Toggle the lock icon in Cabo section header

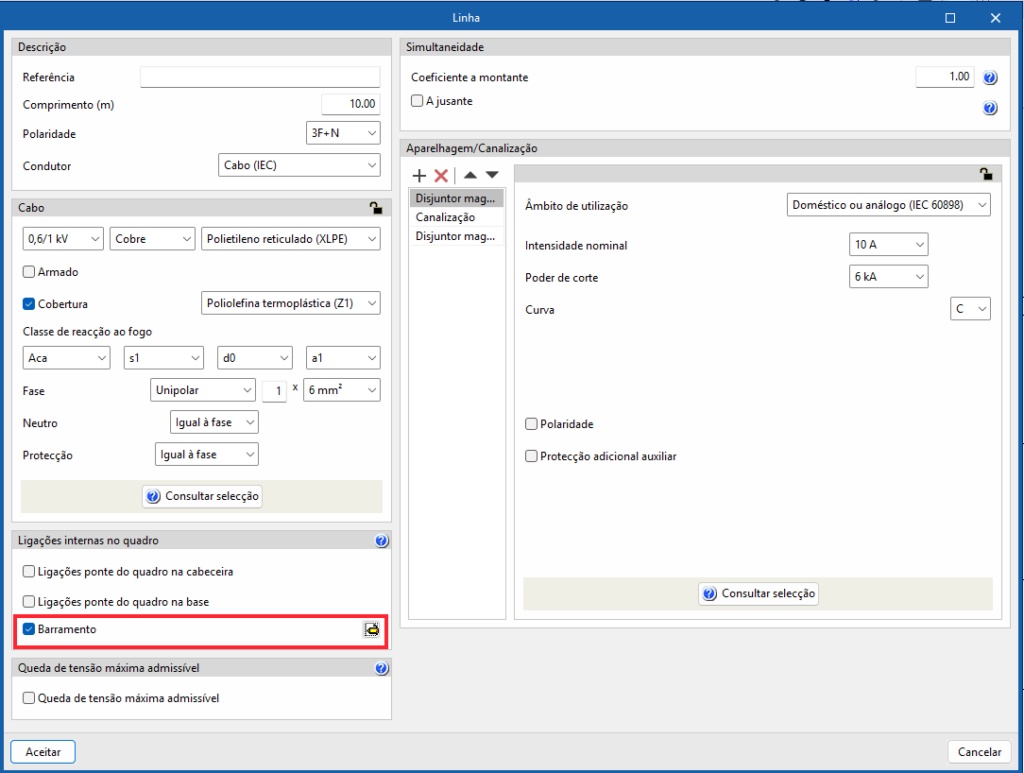click(376, 208)
